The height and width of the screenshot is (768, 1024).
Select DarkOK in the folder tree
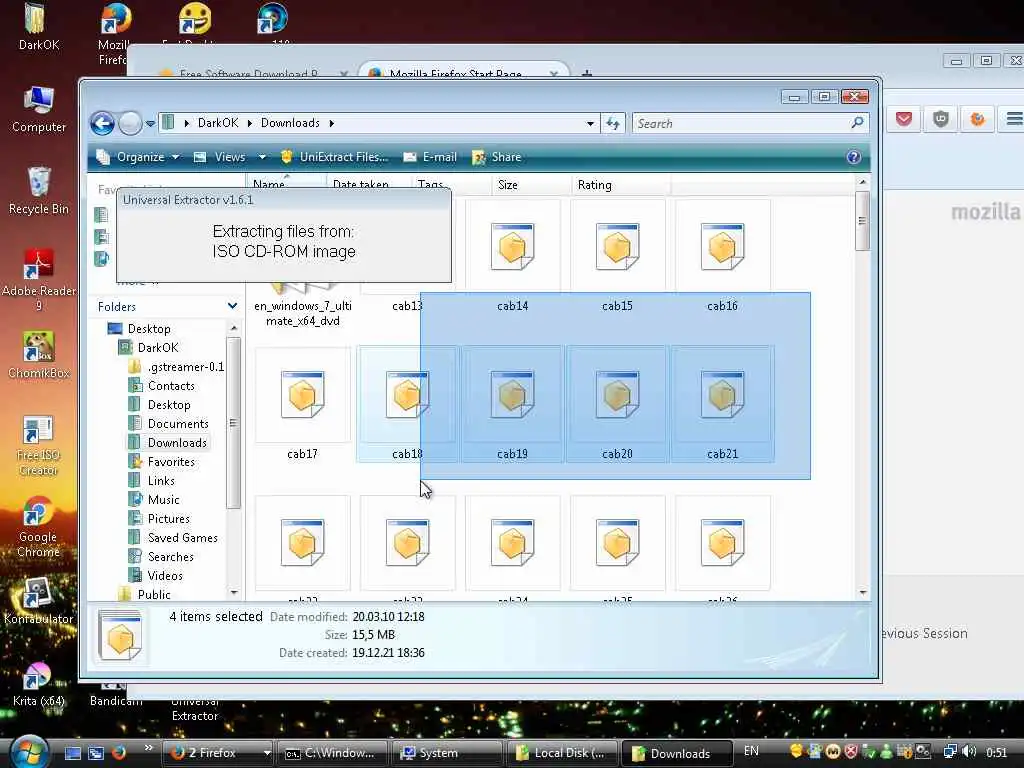click(x=158, y=347)
